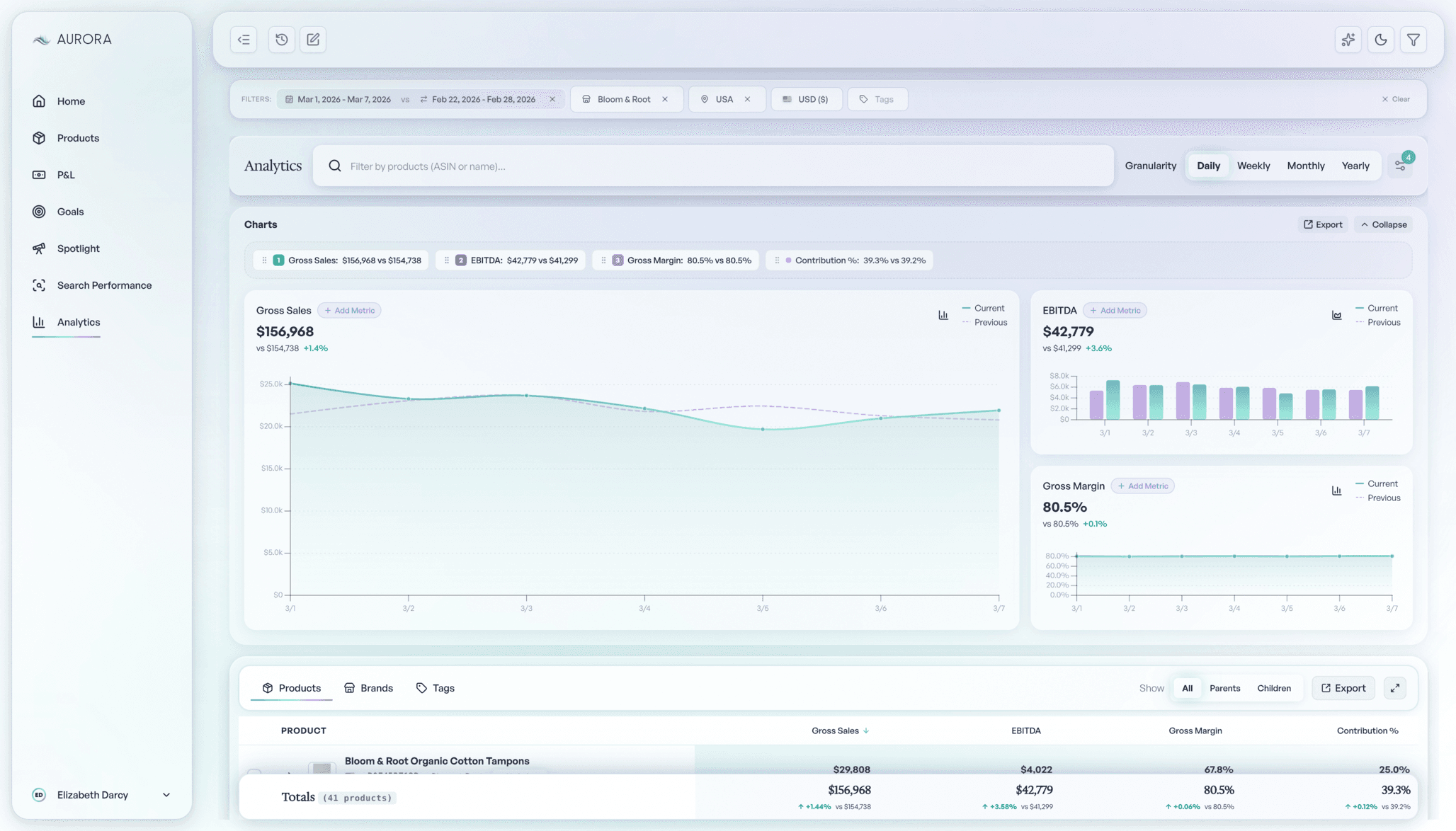
Task: Select the Daily granularity option
Action: pyautogui.click(x=1208, y=166)
